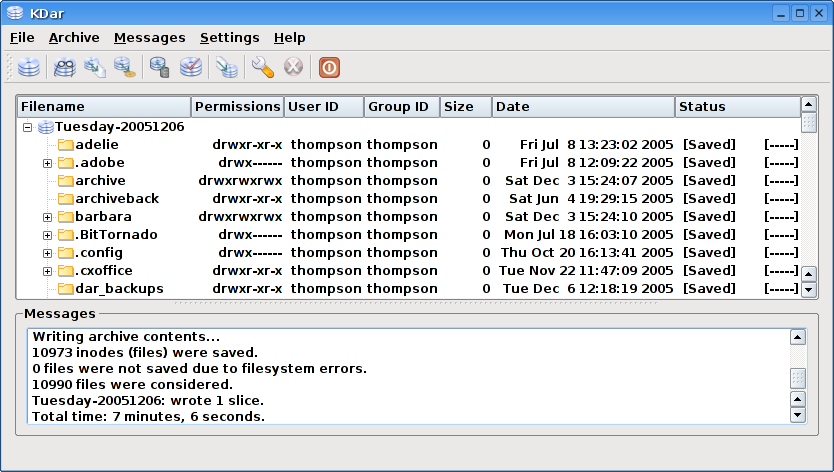
Task: Sort by the Filename column header
Action: (104, 107)
